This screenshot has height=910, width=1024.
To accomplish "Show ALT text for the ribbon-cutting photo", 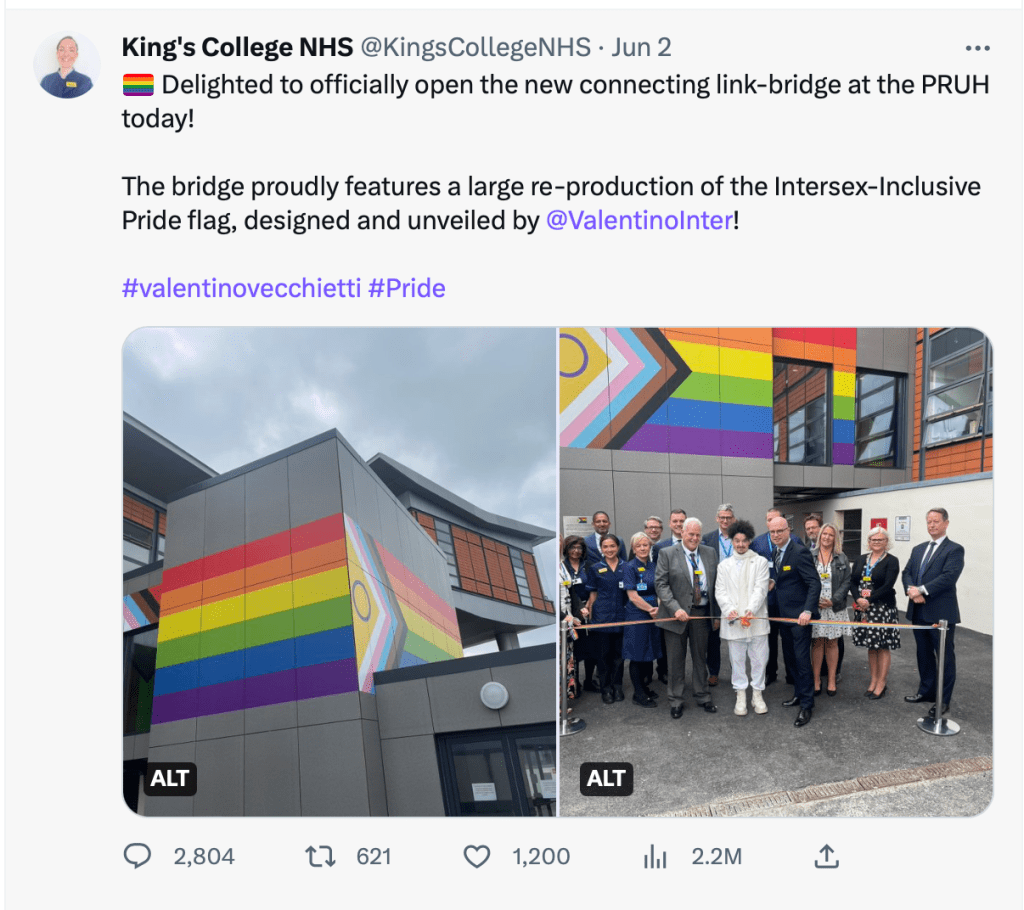I will click(606, 779).
